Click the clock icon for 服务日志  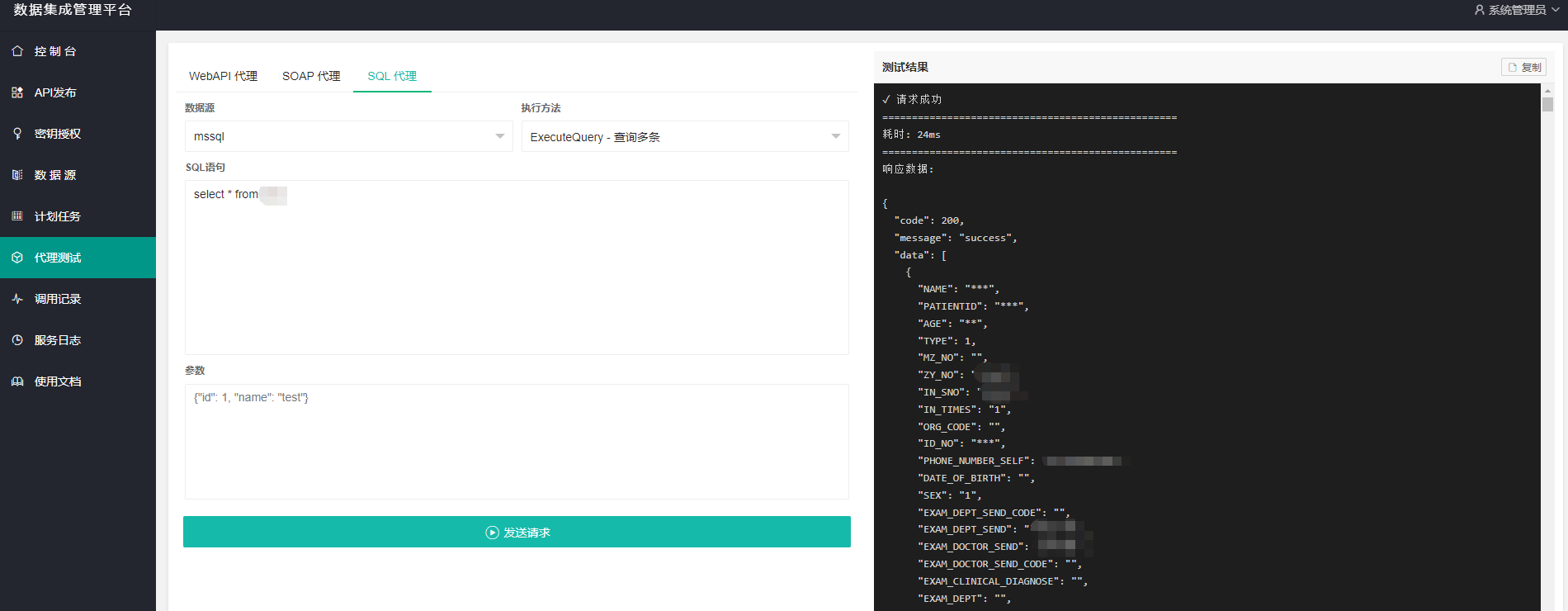pyautogui.click(x=17, y=340)
